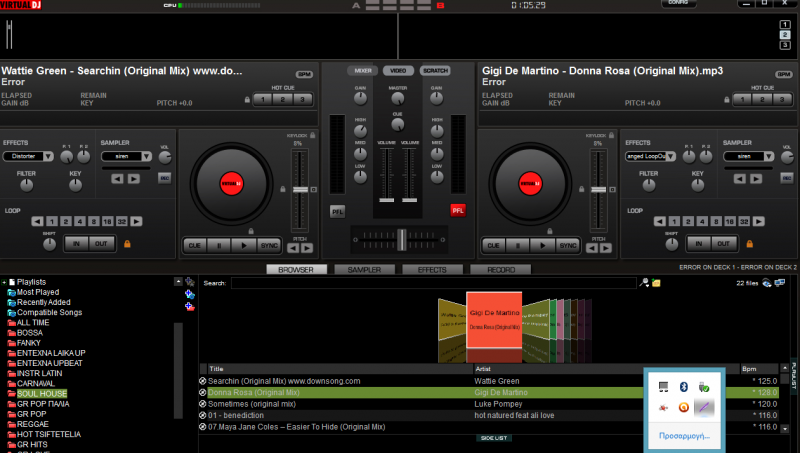Viewport: 800px width, 453px height.
Task: Switch to the MIXER panel tab
Action: tap(363, 70)
